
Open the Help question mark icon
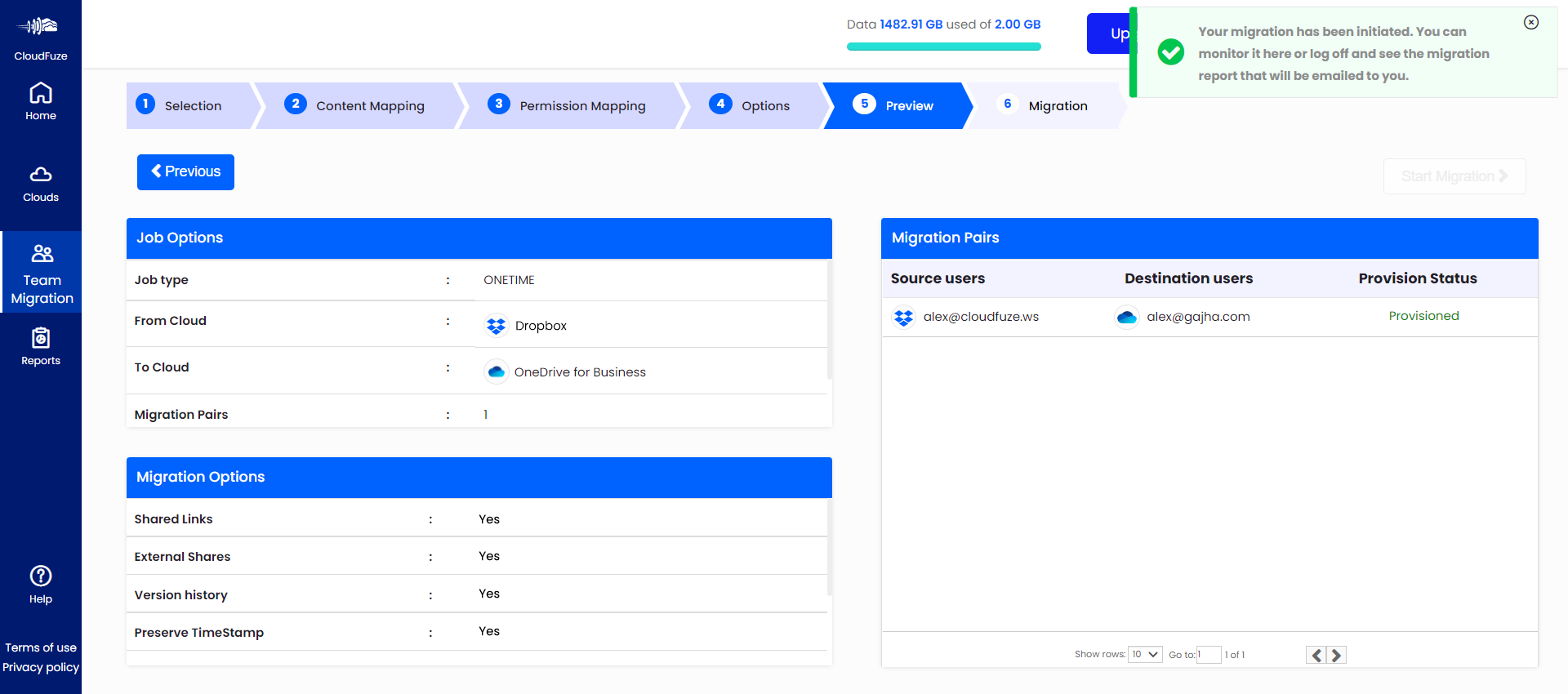click(41, 576)
